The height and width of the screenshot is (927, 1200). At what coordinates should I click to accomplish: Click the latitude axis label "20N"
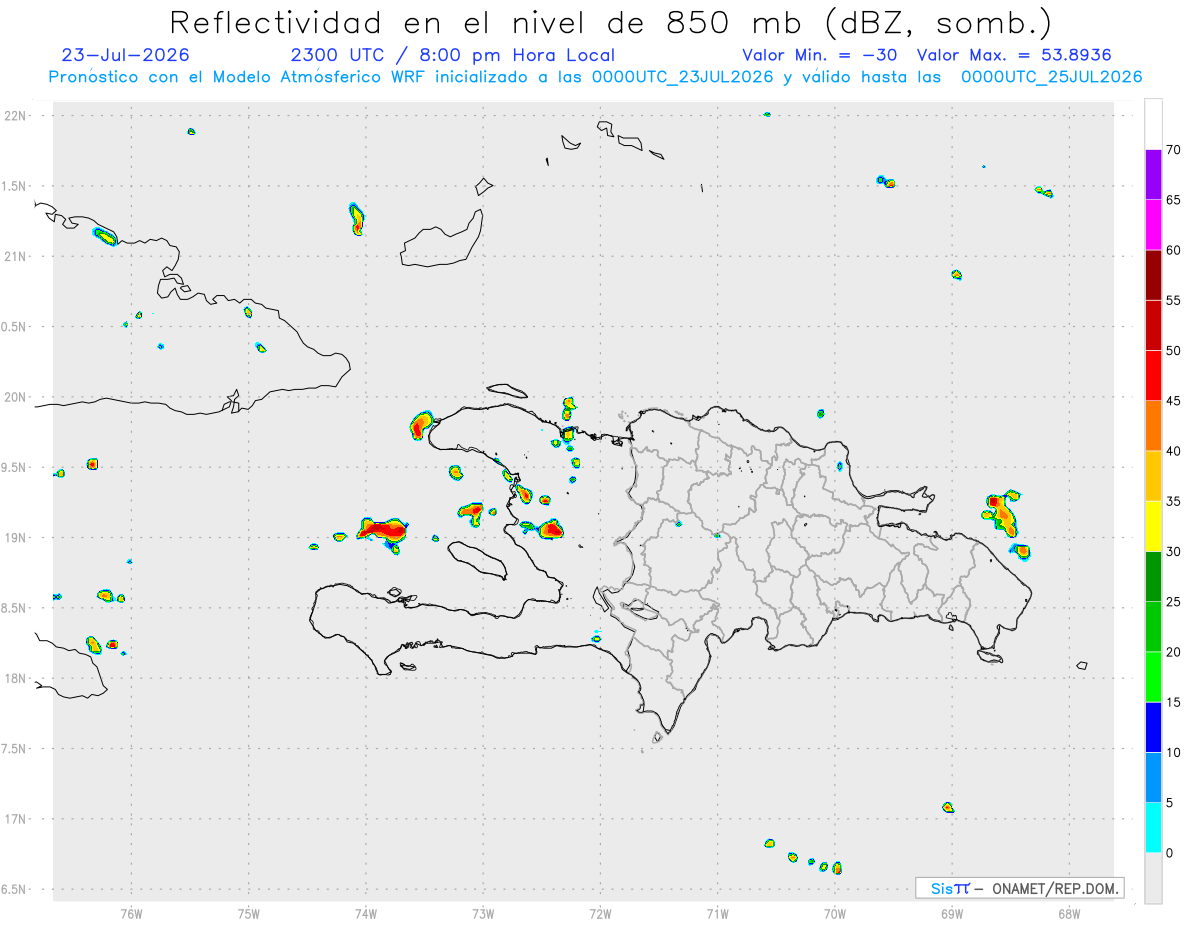[16, 397]
